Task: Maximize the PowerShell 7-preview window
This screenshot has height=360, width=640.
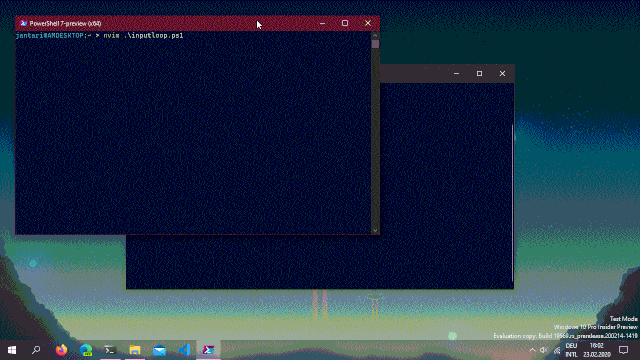Action: [345, 23]
